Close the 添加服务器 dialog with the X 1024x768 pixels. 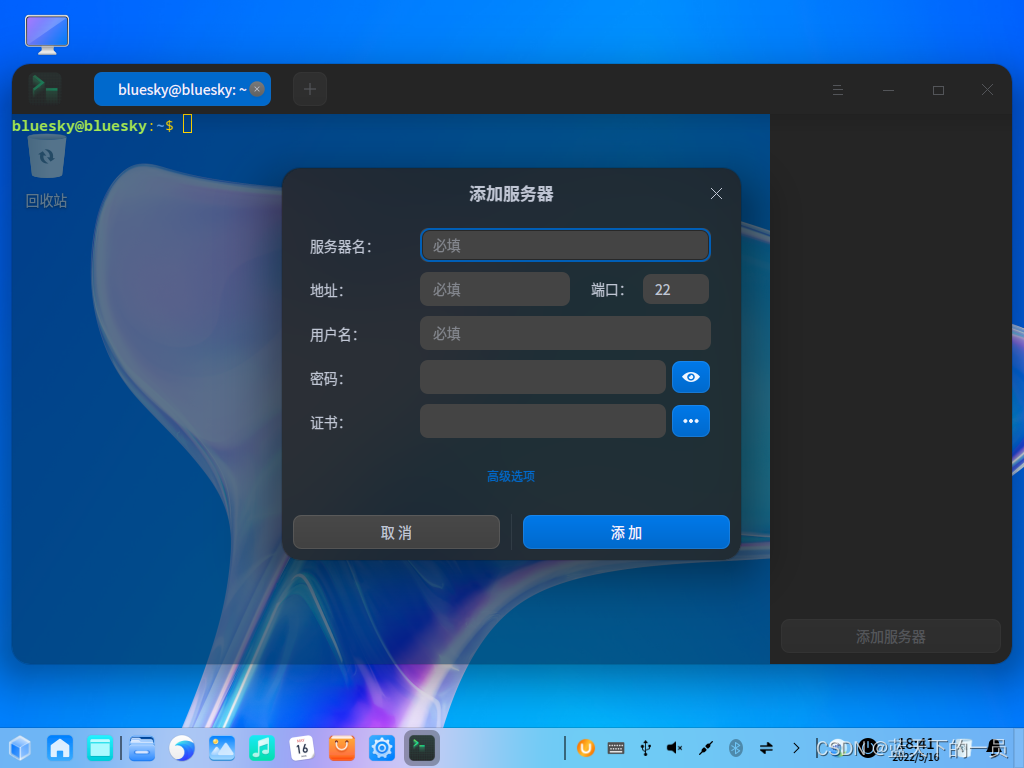pos(716,193)
